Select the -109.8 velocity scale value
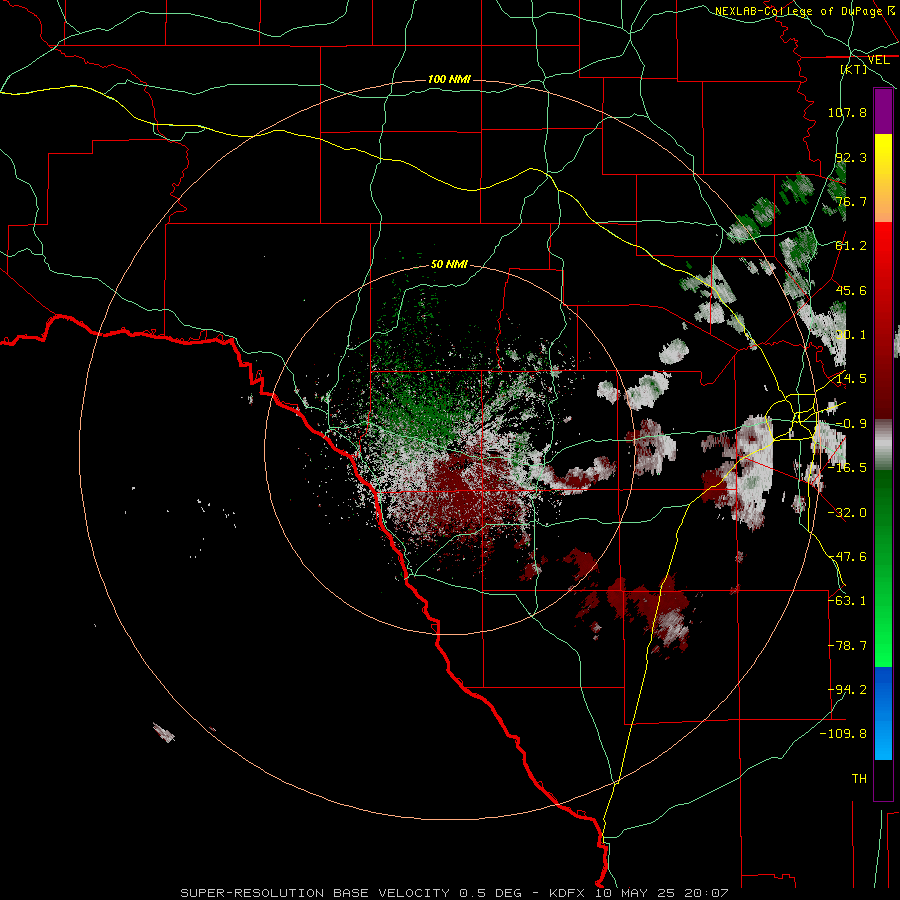 (843, 734)
